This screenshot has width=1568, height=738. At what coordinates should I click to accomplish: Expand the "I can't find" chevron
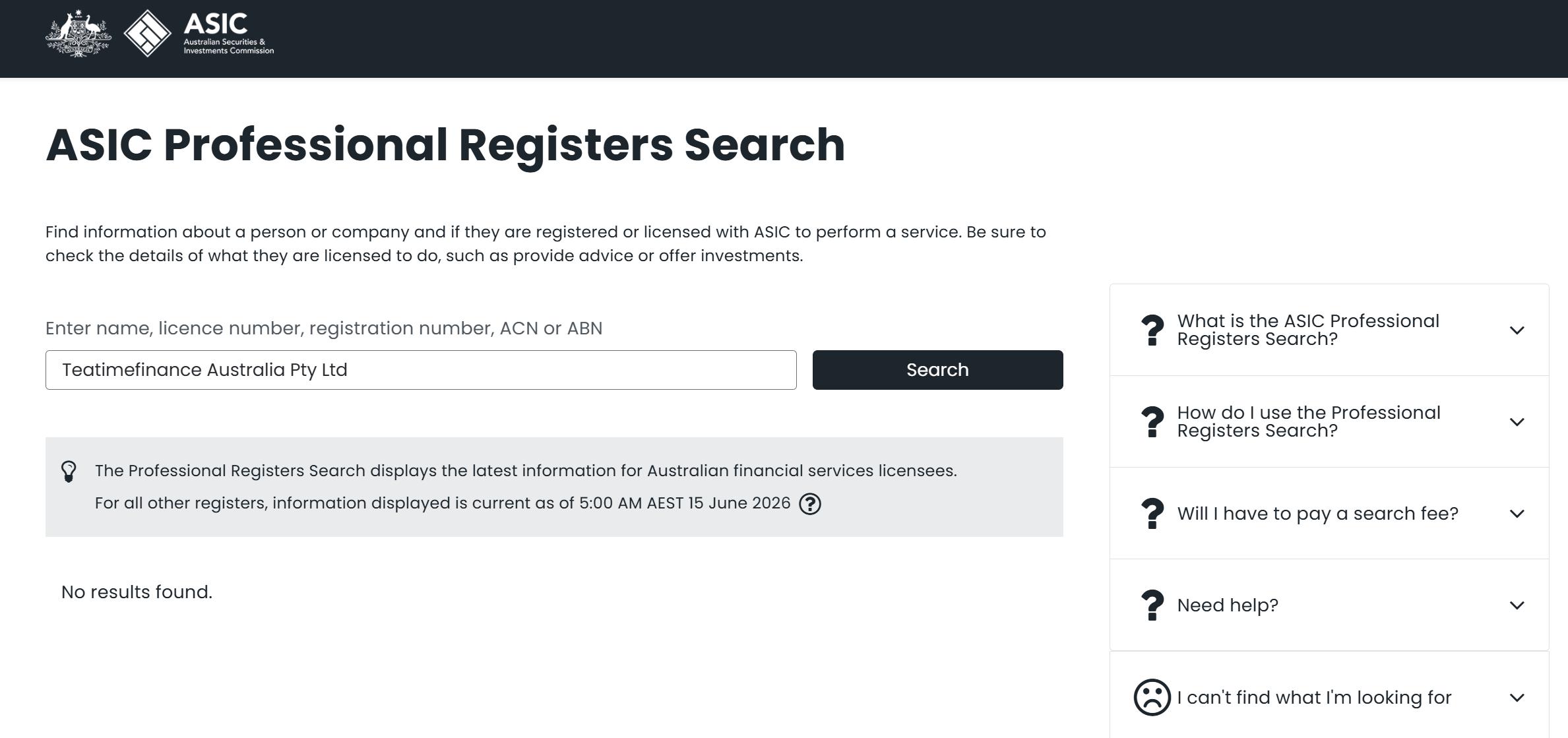tap(1517, 698)
